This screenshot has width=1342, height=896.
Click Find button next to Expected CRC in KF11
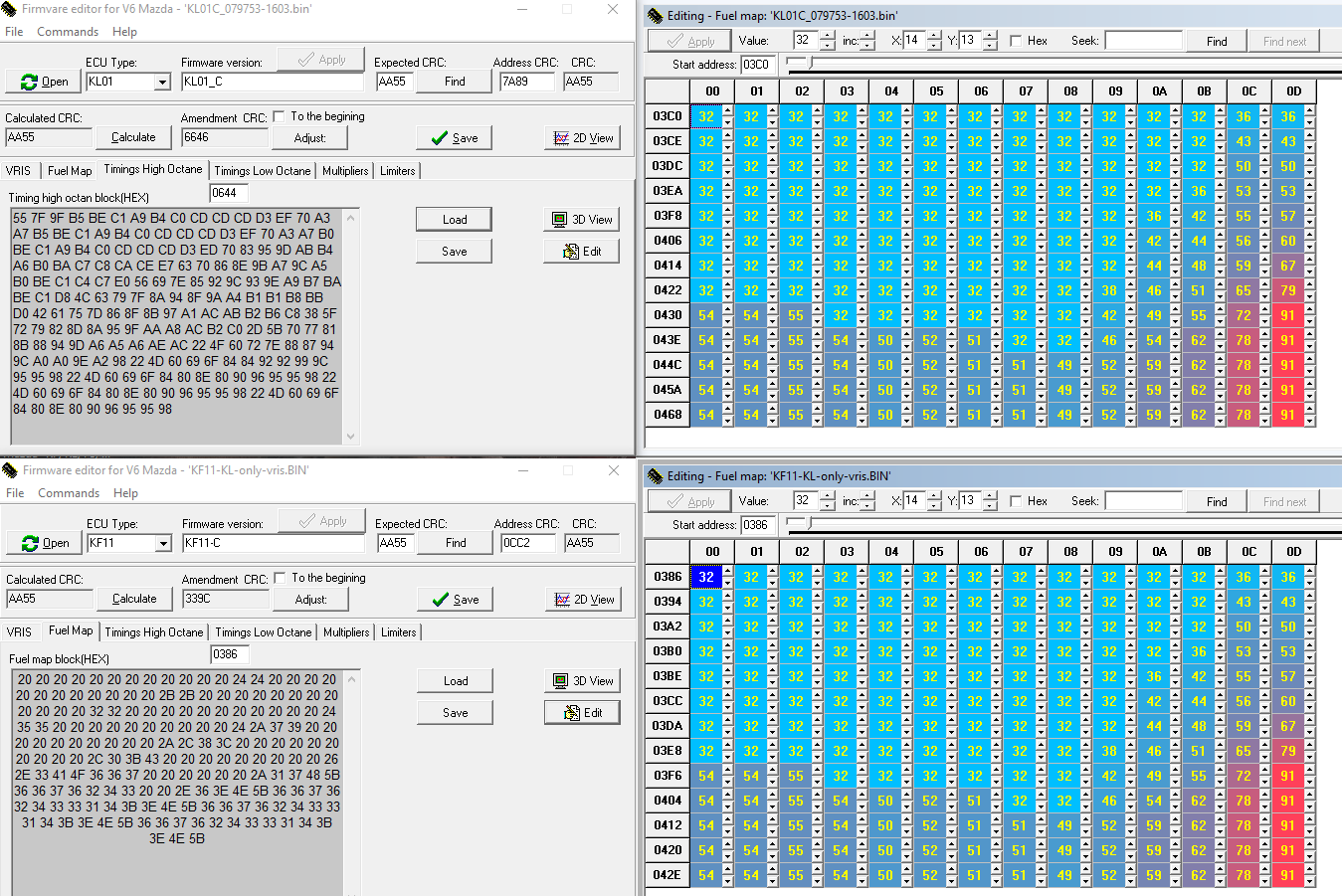tap(456, 543)
